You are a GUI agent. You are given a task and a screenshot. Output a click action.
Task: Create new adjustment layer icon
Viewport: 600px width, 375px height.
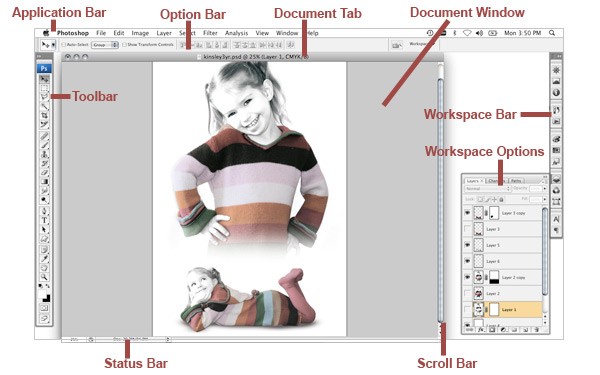tap(503, 330)
